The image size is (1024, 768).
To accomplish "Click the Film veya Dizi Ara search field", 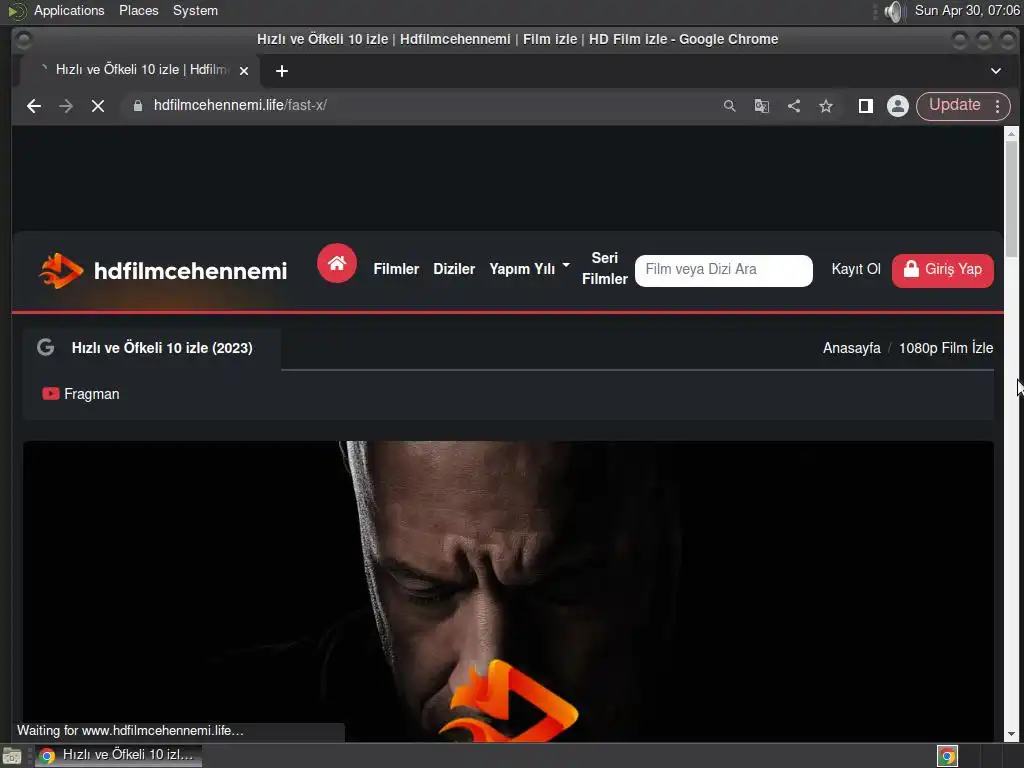I will click(724, 270).
